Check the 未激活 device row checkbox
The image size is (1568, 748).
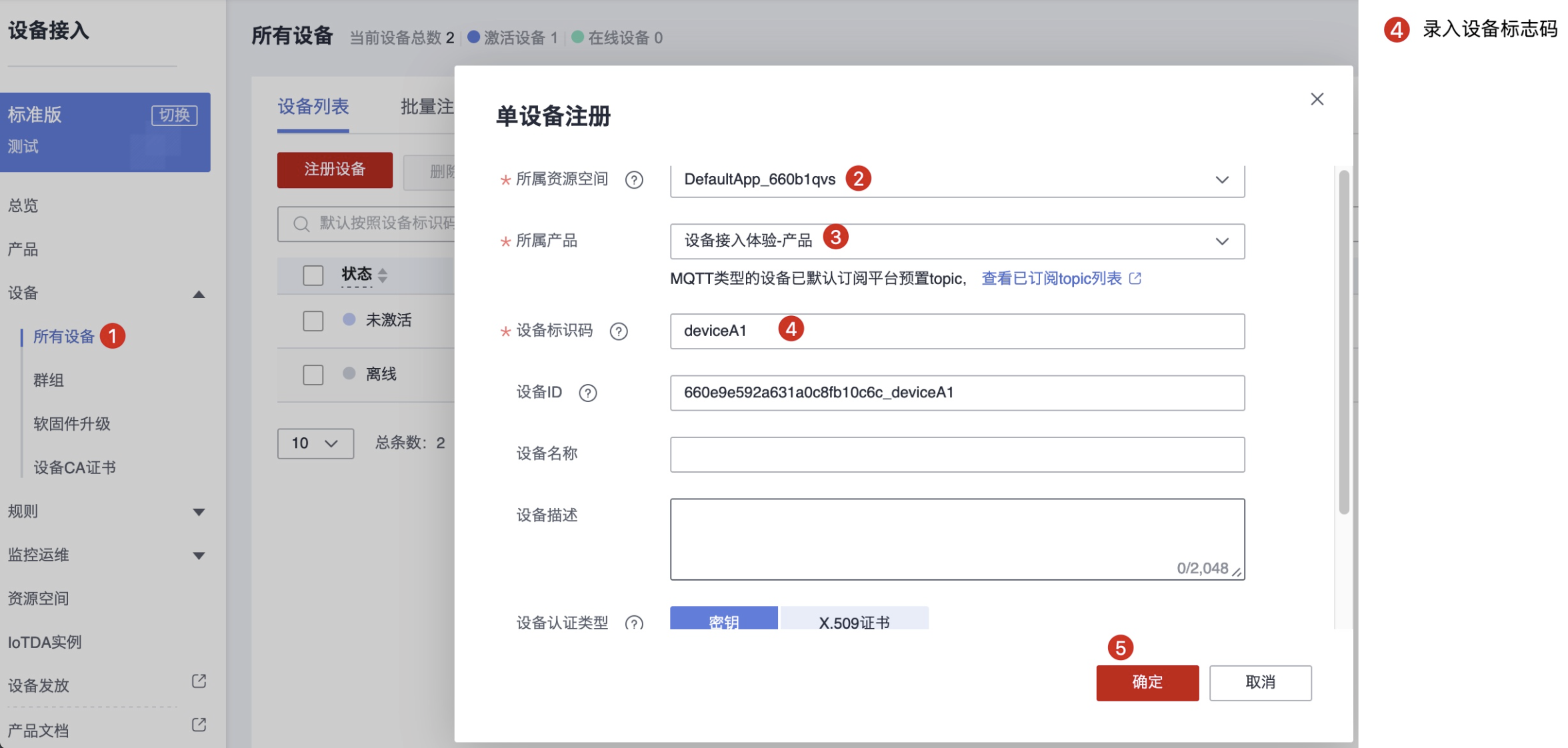point(313,321)
